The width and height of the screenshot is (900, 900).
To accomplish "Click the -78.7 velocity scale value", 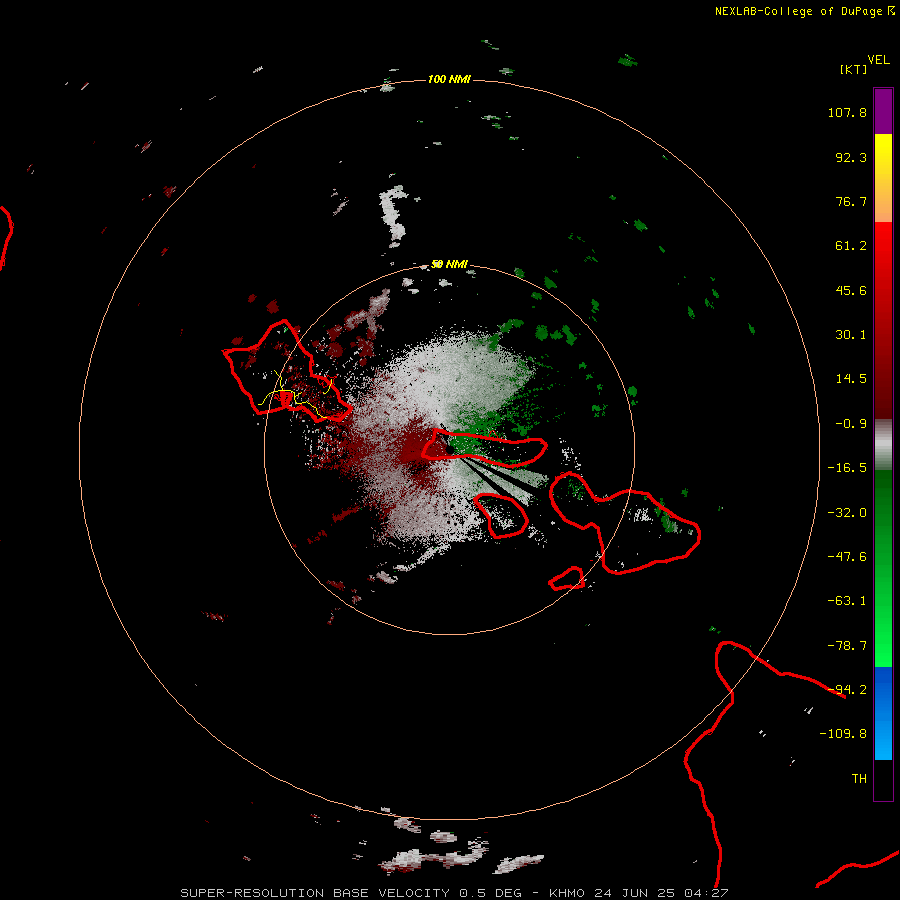I will 847,646.
